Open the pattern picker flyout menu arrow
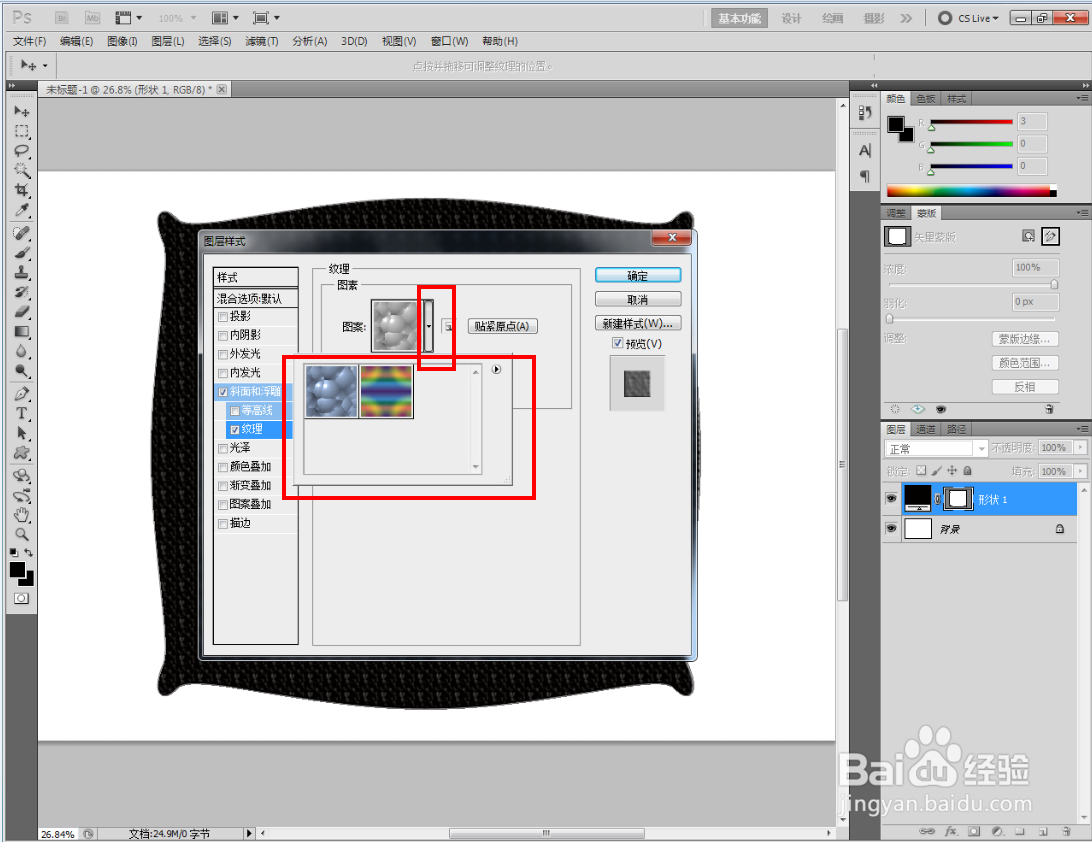This screenshot has width=1092, height=842. [x=497, y=369]
